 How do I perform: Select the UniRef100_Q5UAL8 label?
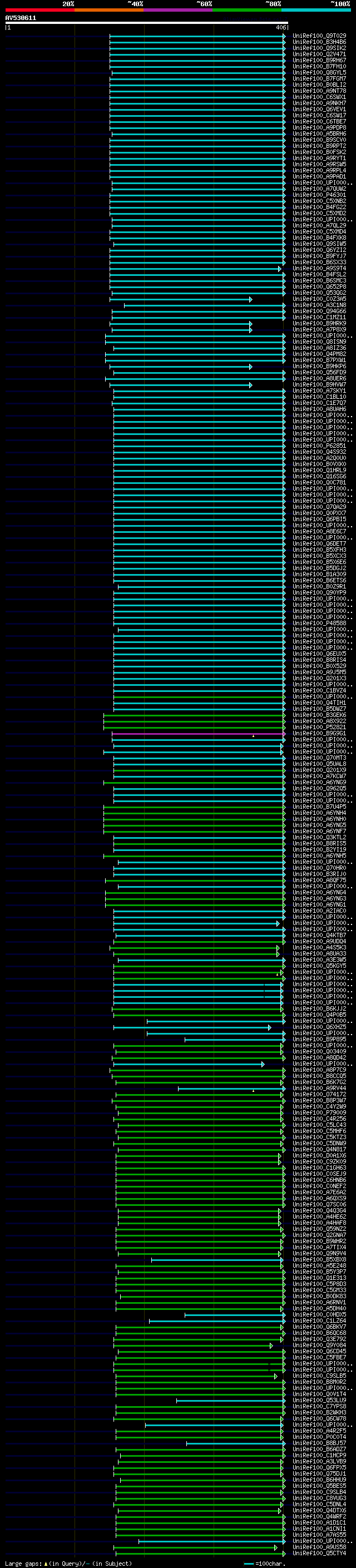[x=319, y=764]
